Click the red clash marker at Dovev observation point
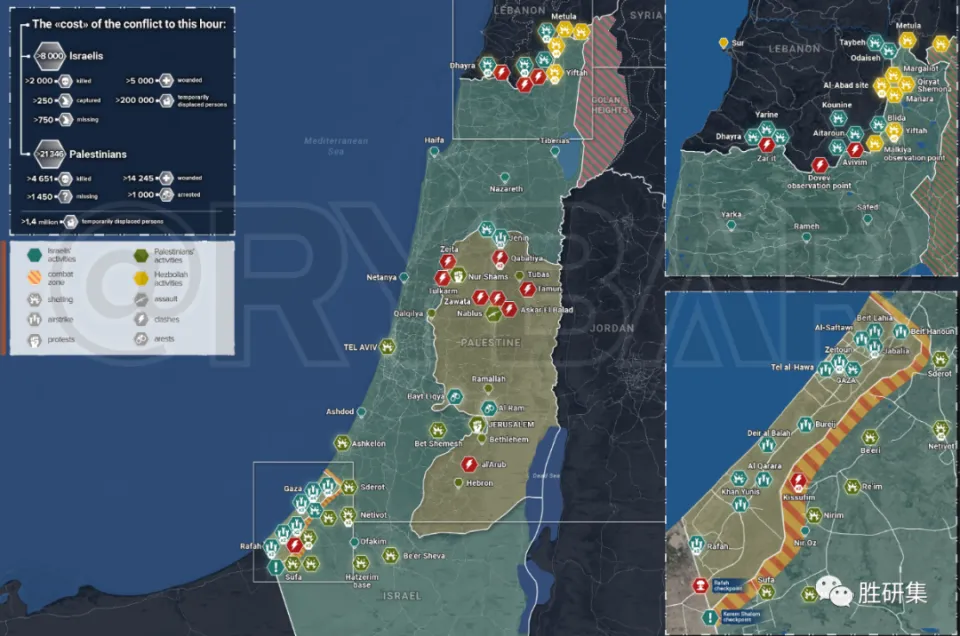 coord(821,165)
